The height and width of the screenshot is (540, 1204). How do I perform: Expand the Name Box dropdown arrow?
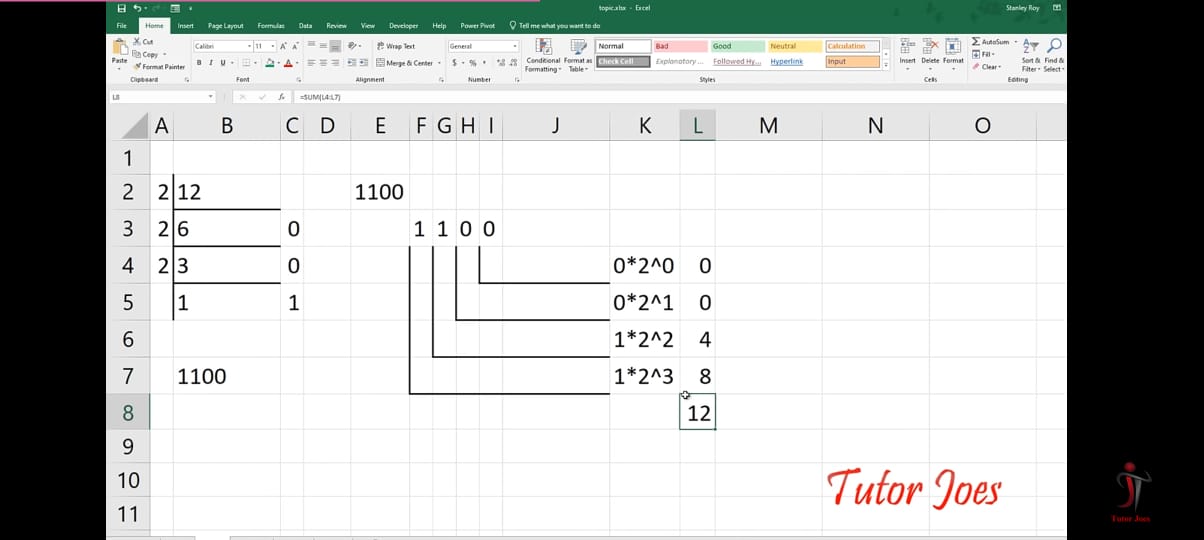(x=211, y=97)
